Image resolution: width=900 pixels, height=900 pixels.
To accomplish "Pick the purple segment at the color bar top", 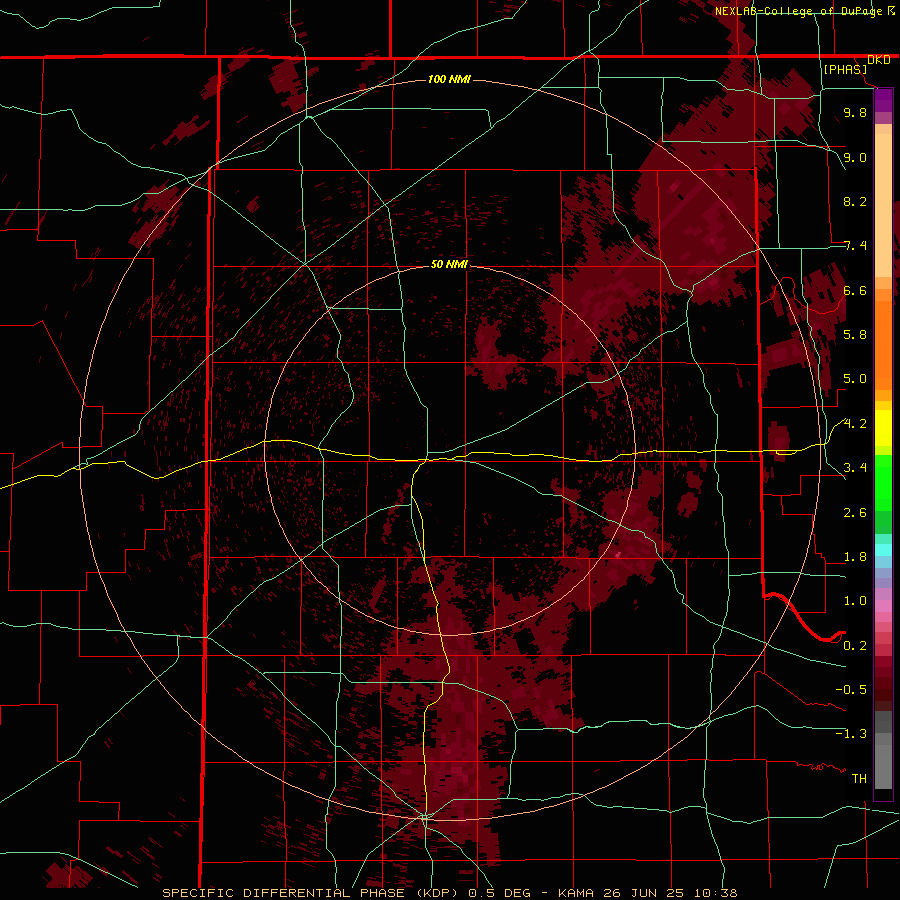I will click(883, 100).
